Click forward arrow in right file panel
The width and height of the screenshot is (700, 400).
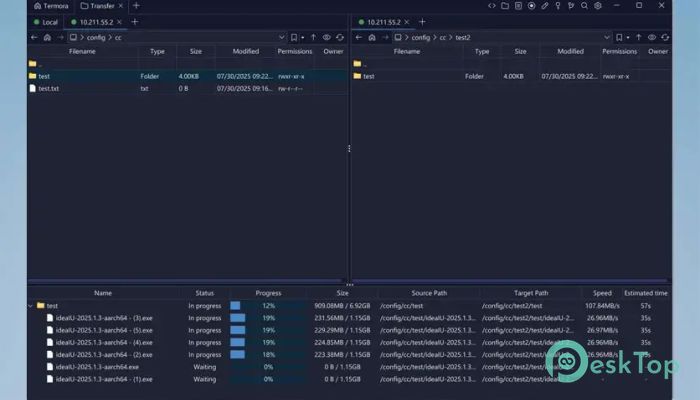point(385,38)
